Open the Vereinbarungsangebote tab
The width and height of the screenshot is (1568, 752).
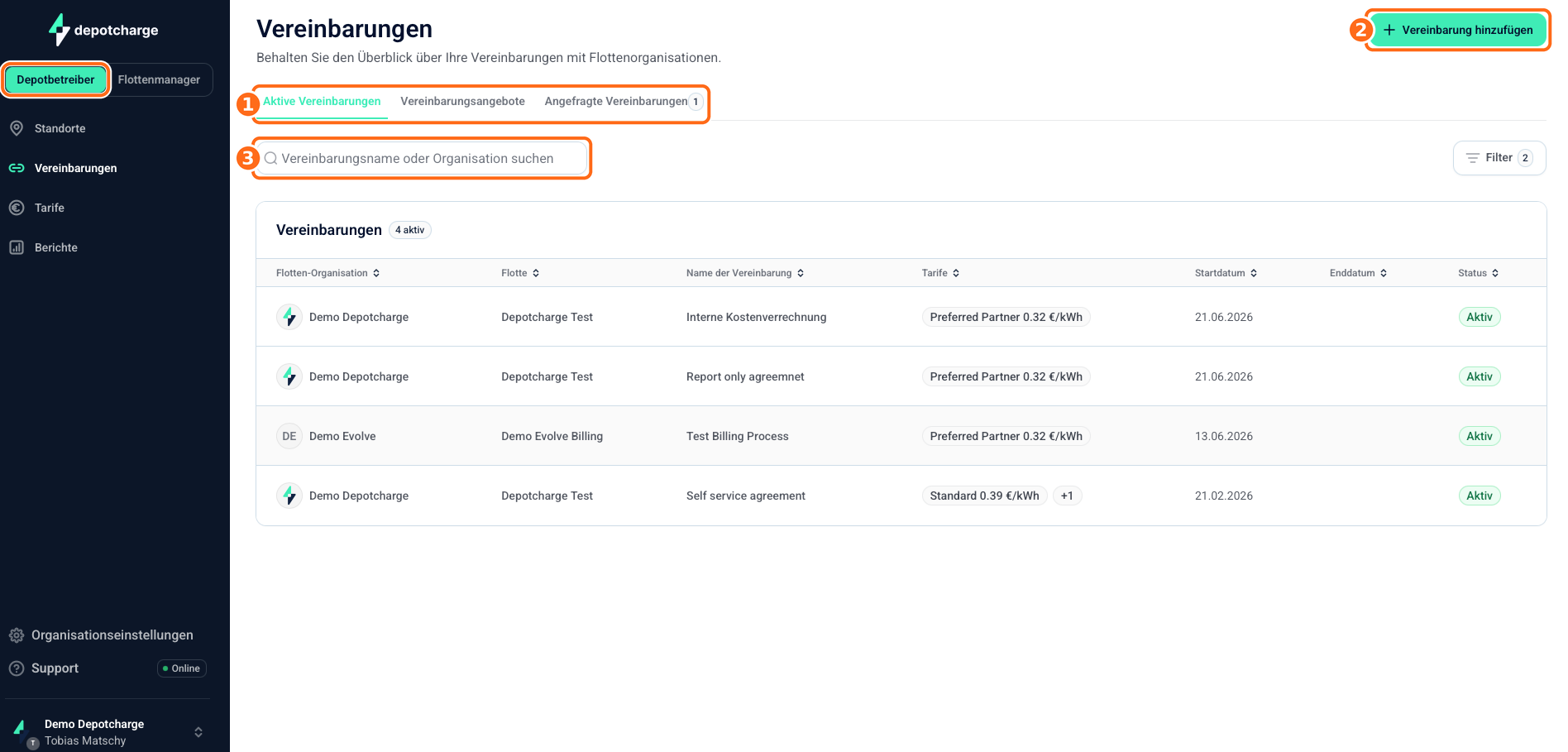(462, 102)
